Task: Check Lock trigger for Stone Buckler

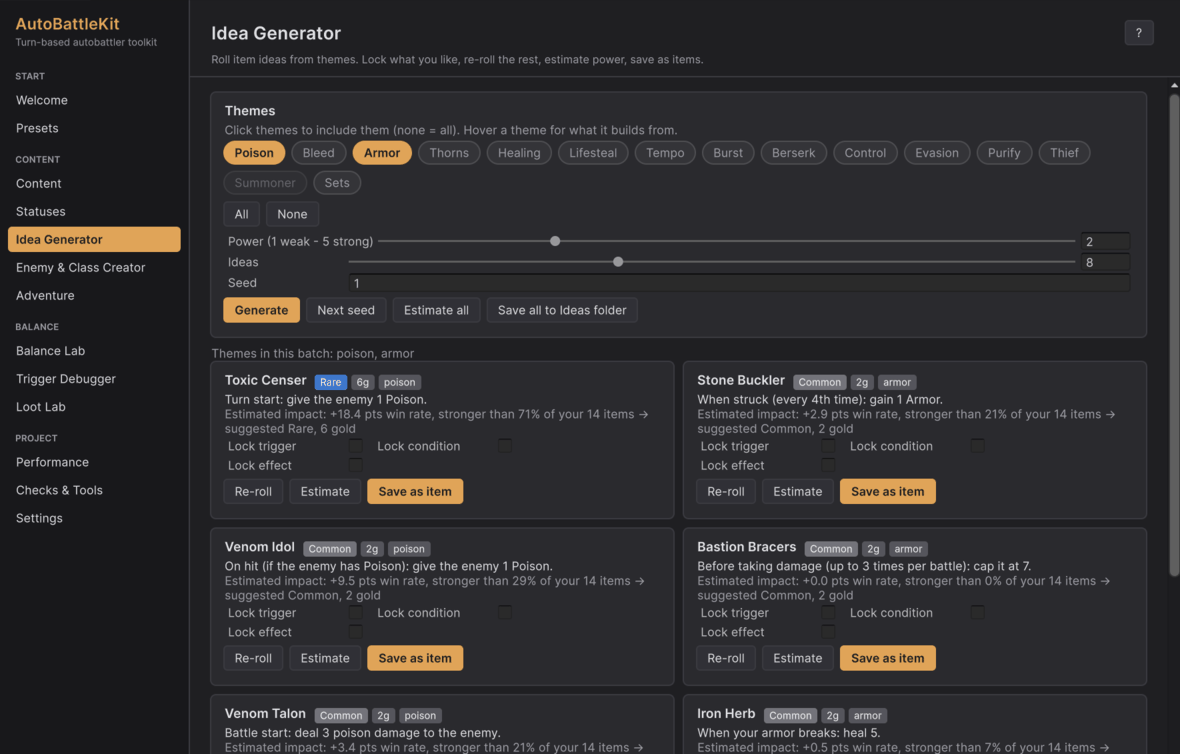Action: pos(828,446)
